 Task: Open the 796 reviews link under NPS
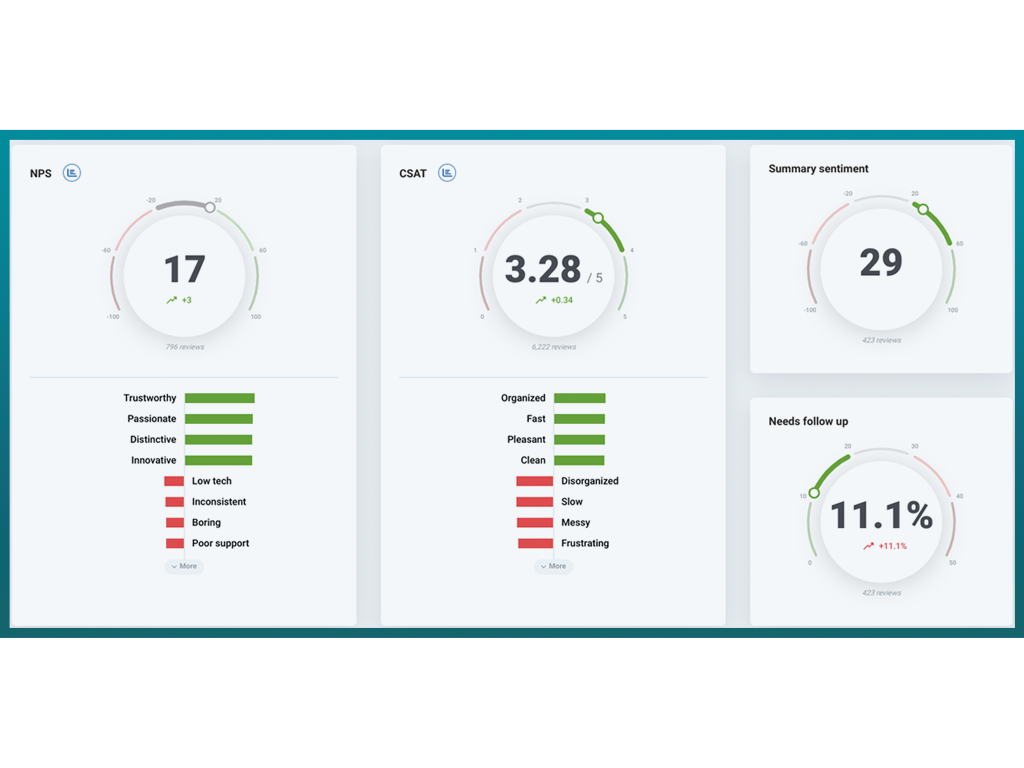(184, 347)
